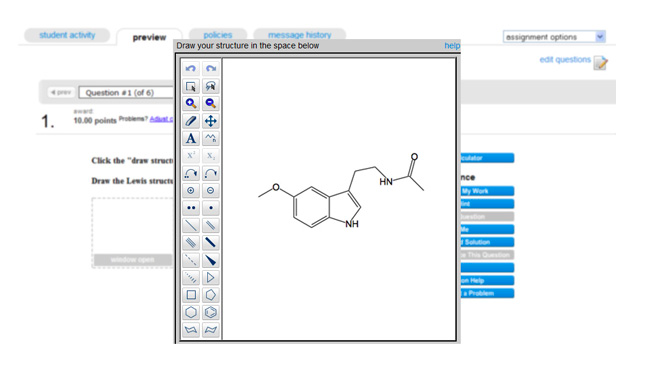Click the undo arrow icon
Image resolution: width=669 pixels, height=377 pixels.
click(x=191, y=69)
